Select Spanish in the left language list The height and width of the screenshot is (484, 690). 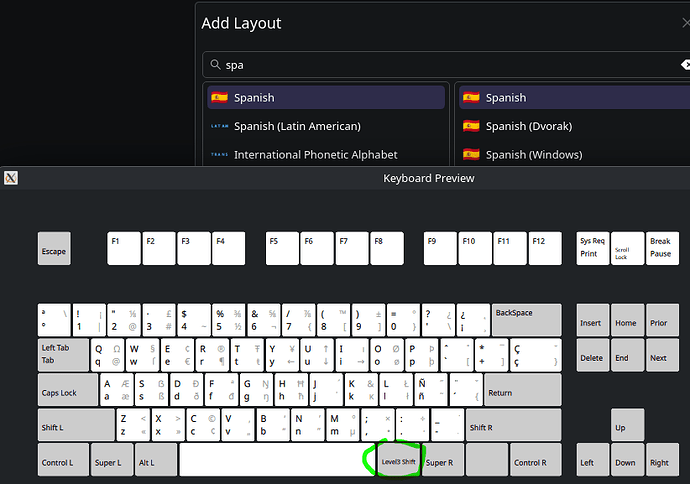[x=325, y=97]
